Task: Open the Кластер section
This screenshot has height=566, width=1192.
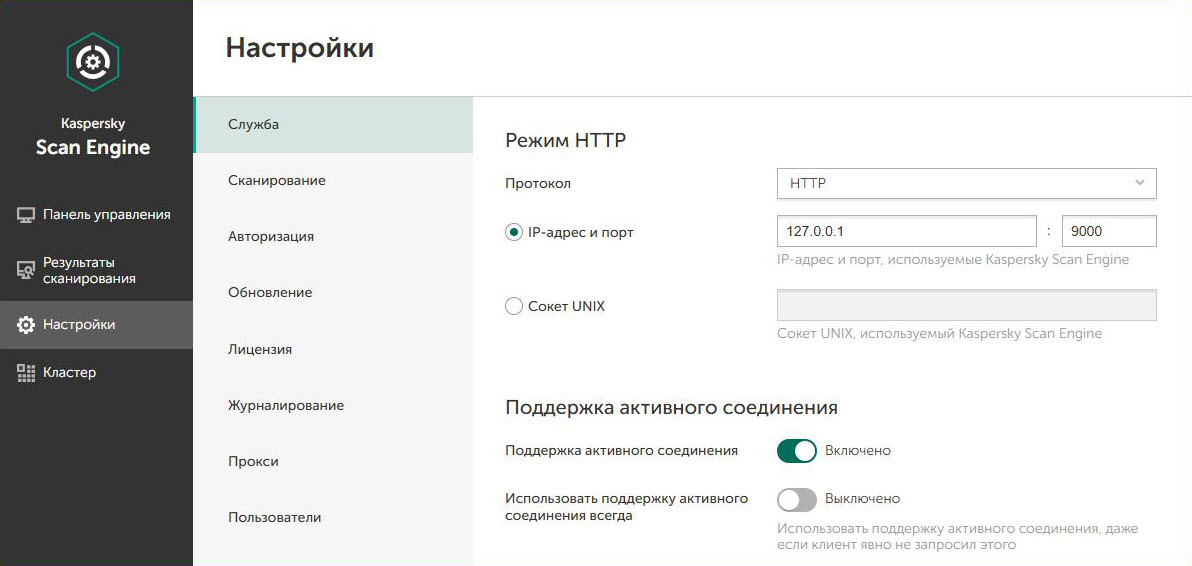Action: 97,373
